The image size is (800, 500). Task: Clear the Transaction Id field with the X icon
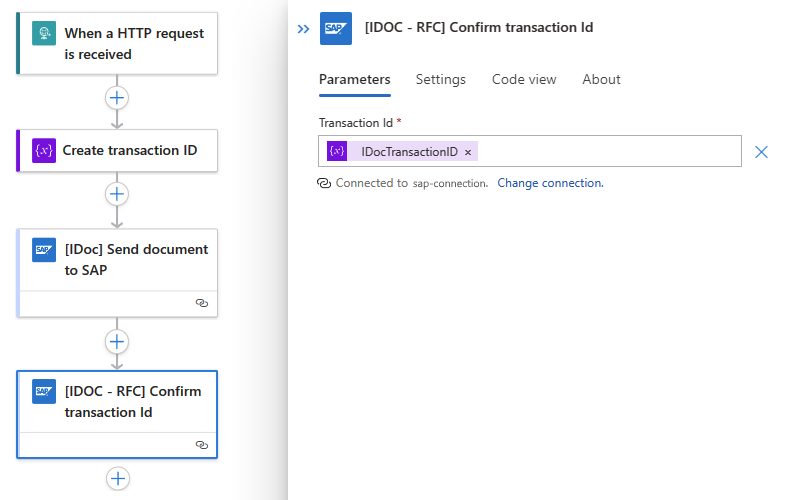pos(761,152)
